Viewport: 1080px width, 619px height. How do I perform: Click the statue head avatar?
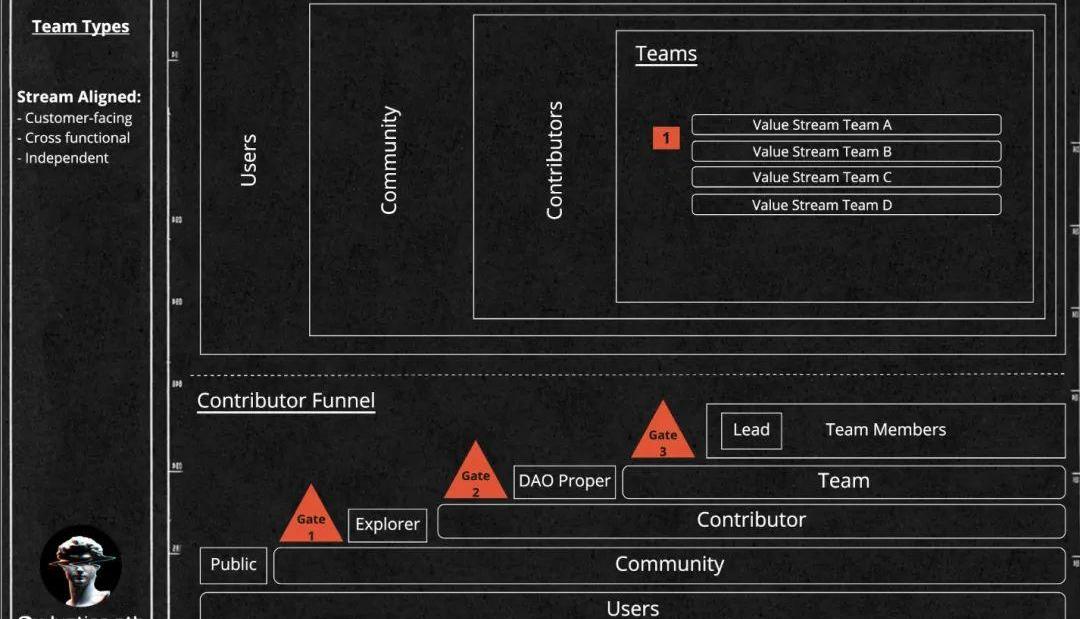point(81,566)
